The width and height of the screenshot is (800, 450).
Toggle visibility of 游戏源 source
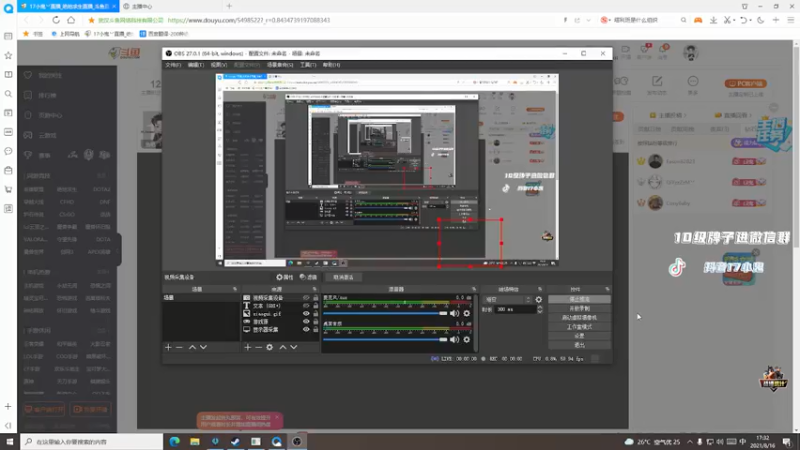tap(306, 321)
